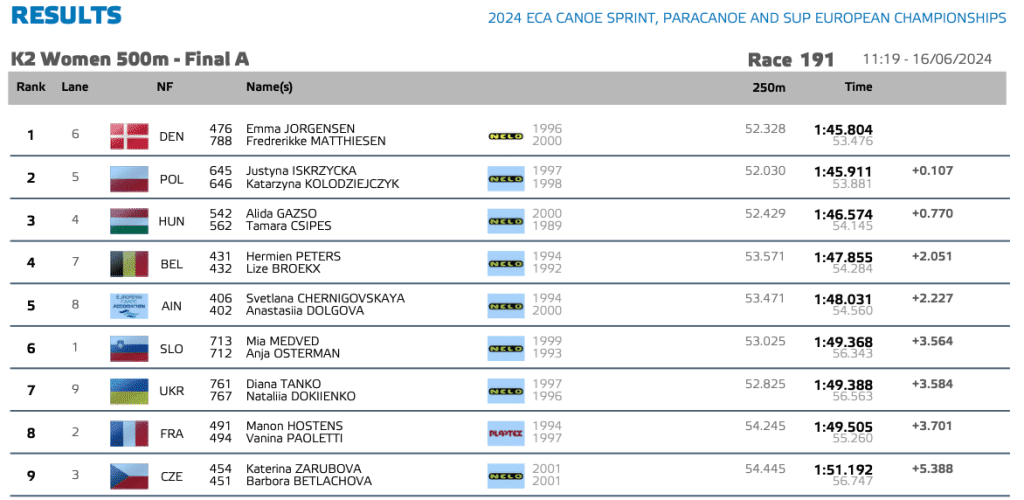Click the Time column header

coord(858,87)
